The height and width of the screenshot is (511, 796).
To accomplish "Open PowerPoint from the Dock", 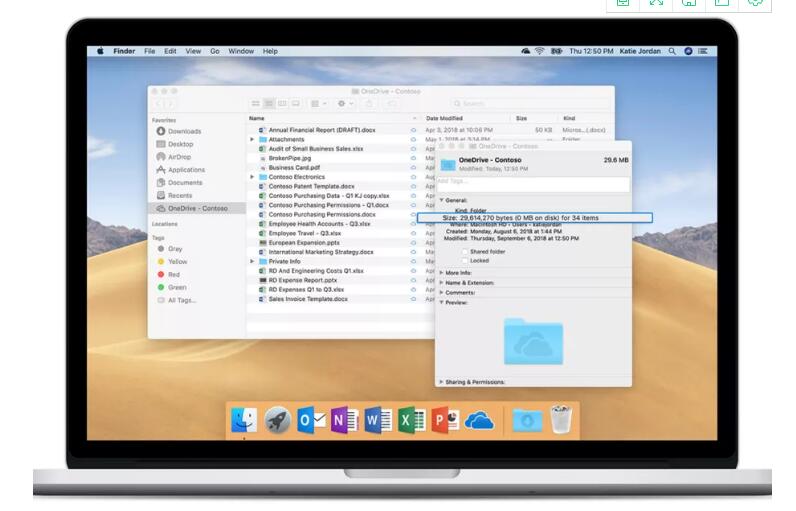I will point(445,421).
